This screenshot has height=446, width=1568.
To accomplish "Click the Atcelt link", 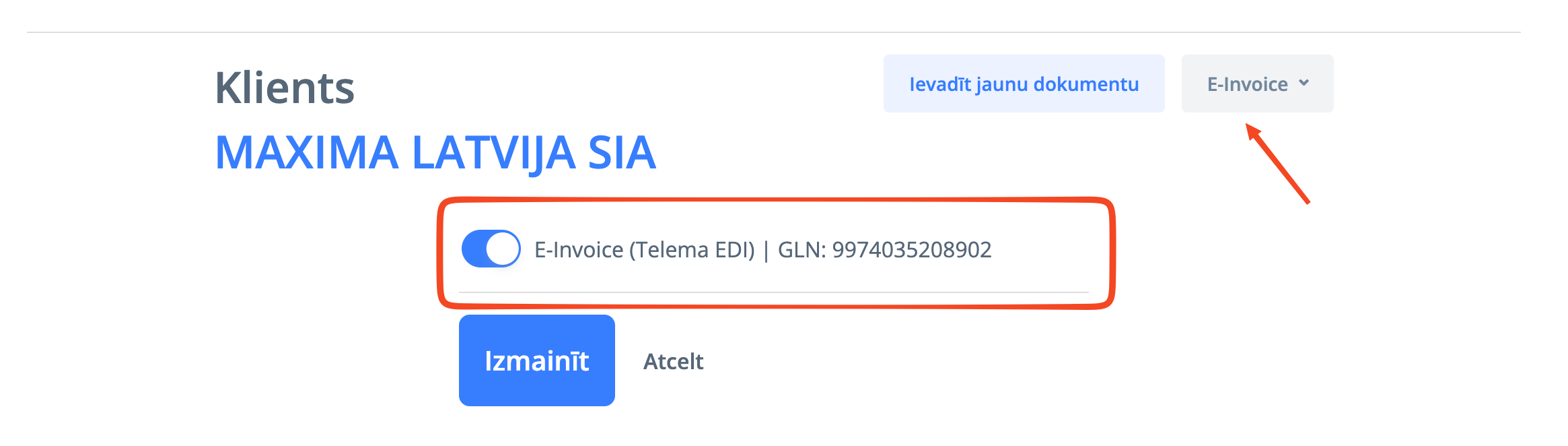I will pos(673,362).
